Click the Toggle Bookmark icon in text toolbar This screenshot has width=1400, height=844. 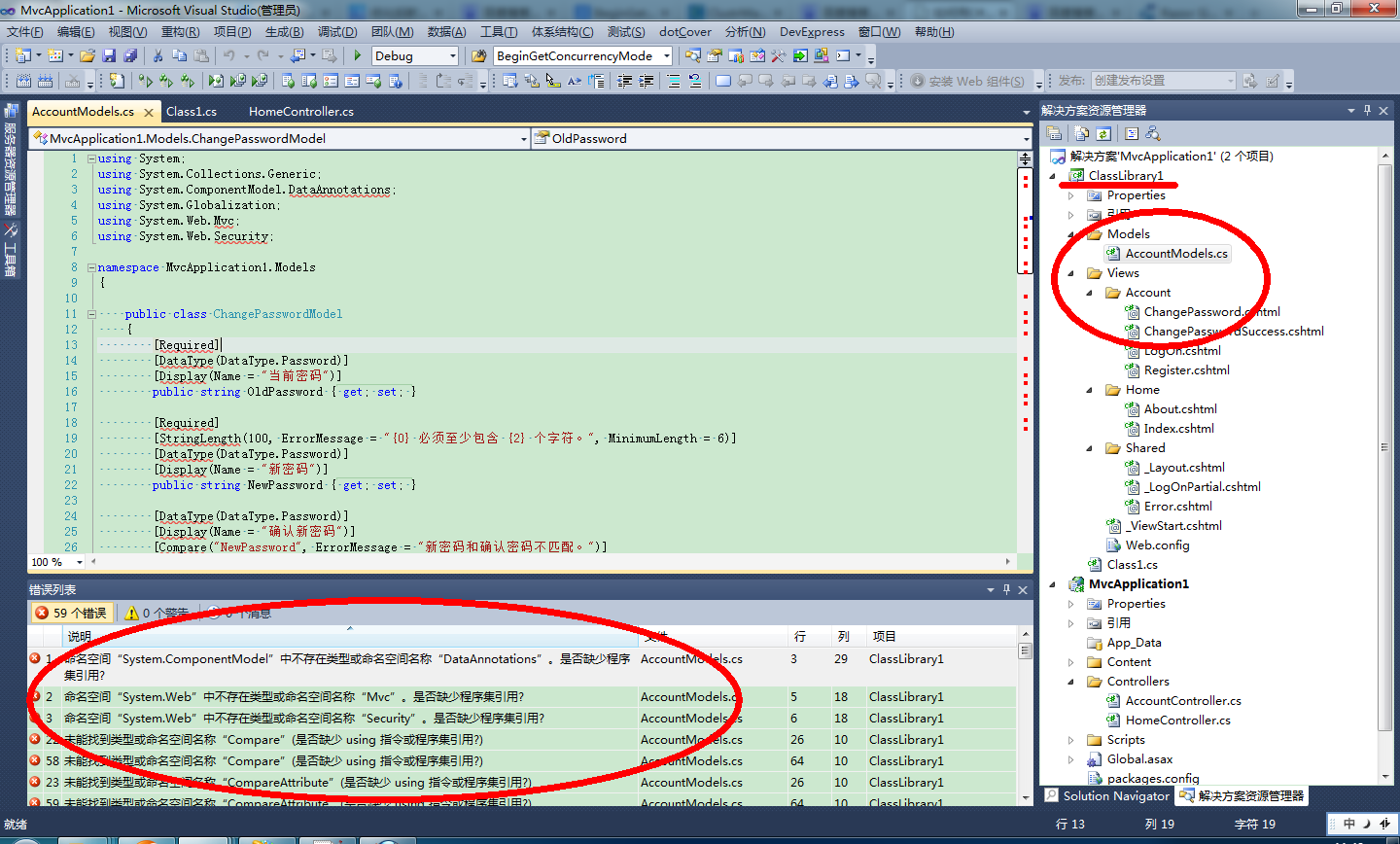coord(722,81)
